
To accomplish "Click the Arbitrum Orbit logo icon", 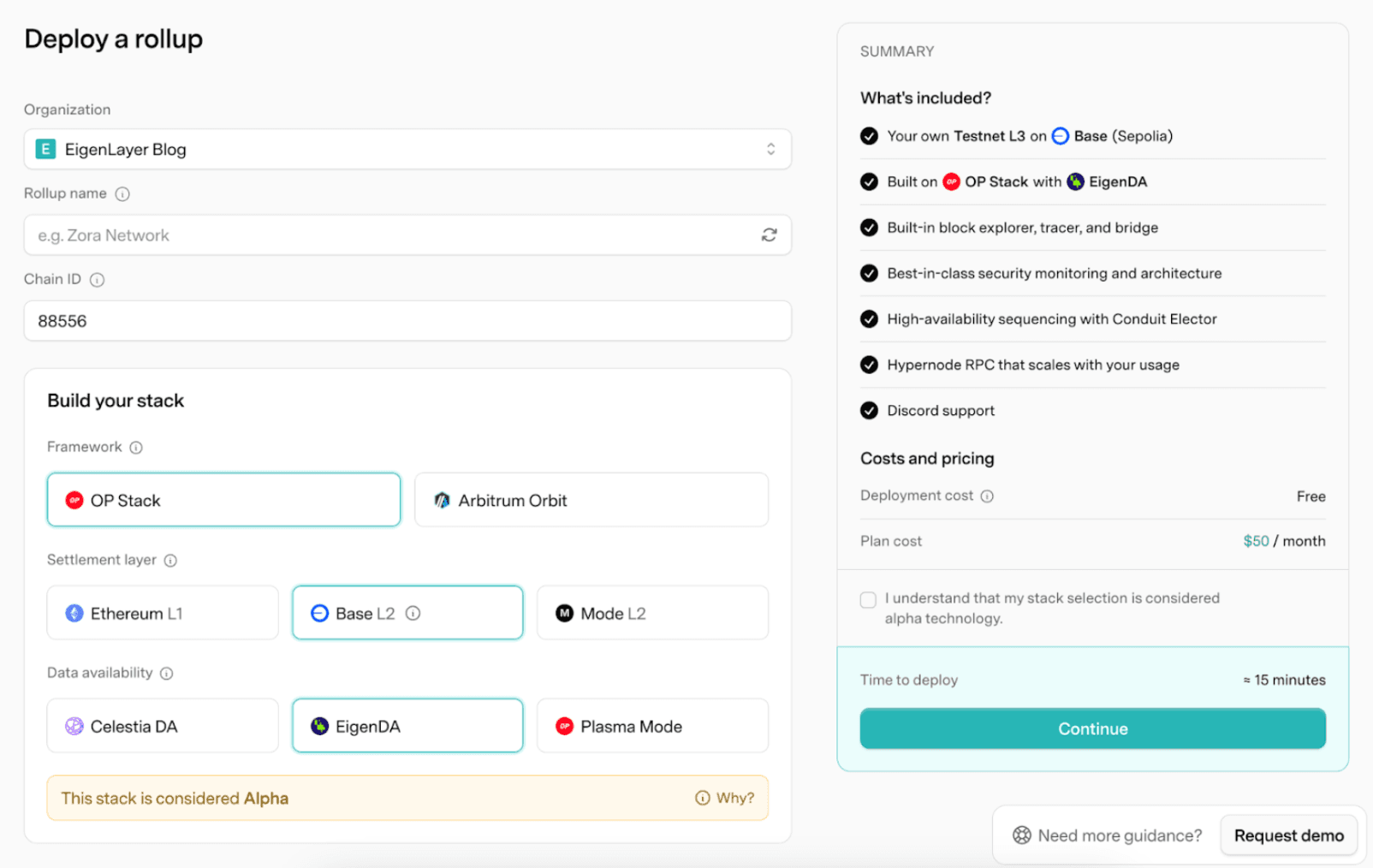I will click(442, 500).
